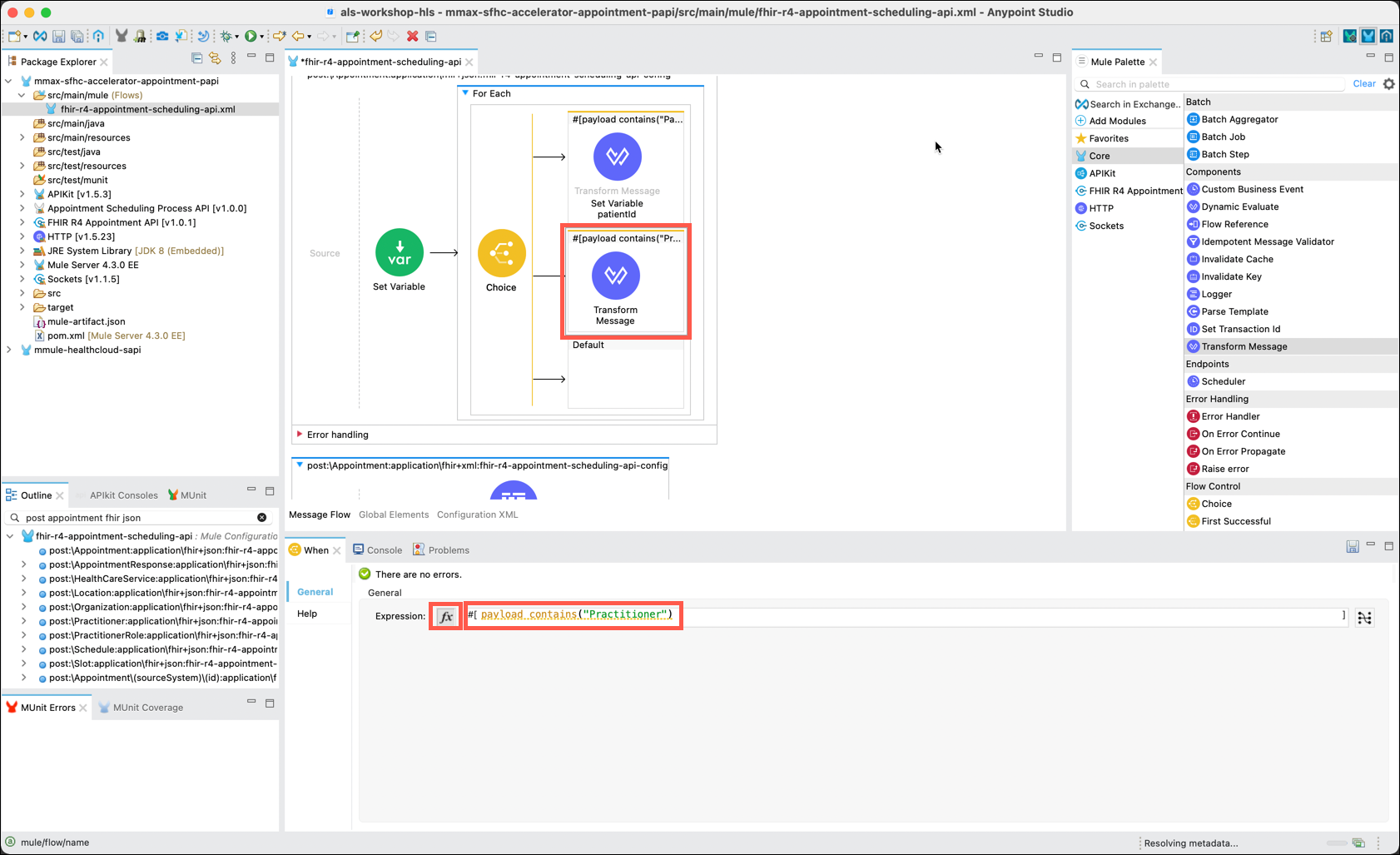Screen dimensions: 1400x855
Task: Select Sockets palette category
Action: coord(1100,226)
